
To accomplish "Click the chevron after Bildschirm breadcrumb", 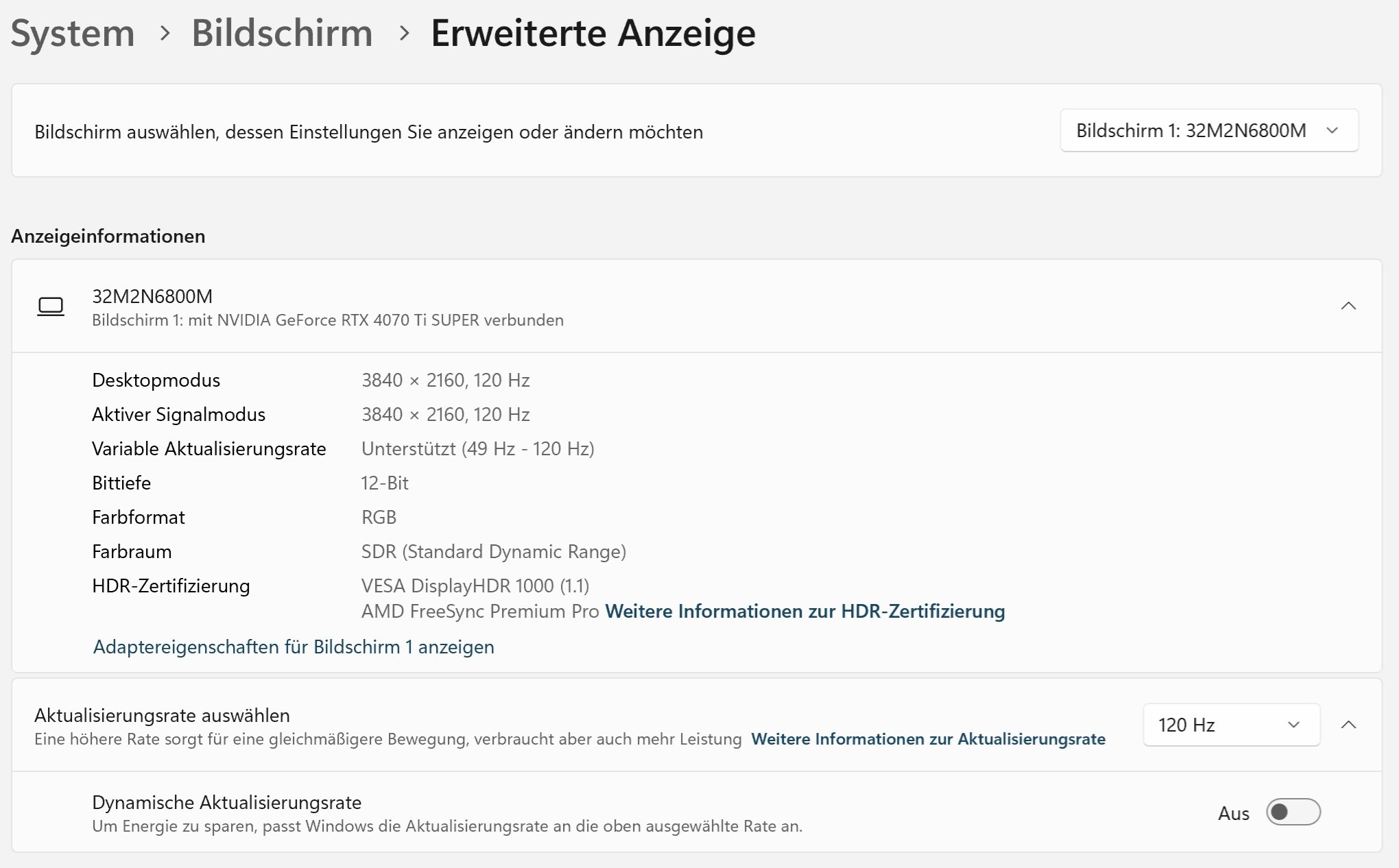I will (404, 33).
